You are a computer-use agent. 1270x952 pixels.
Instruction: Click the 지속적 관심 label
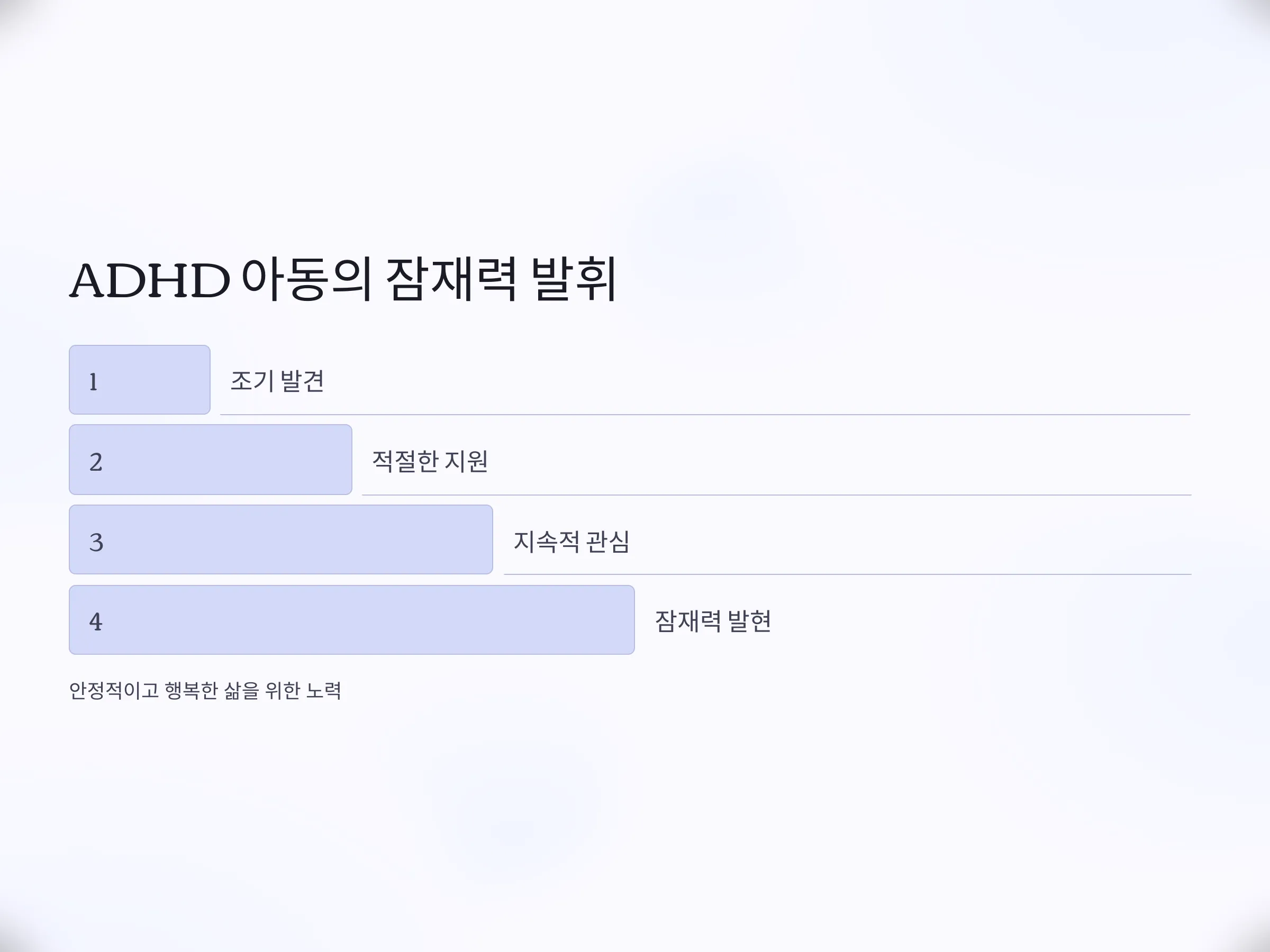[572, 542]
